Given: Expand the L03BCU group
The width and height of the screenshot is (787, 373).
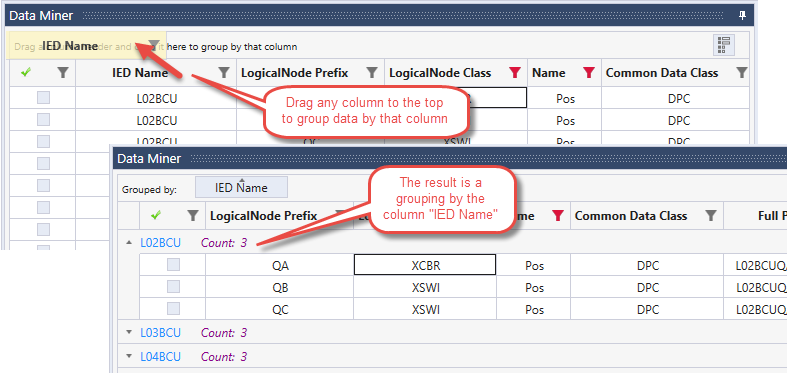Looking at the screenshot, I should click(130, 332).
